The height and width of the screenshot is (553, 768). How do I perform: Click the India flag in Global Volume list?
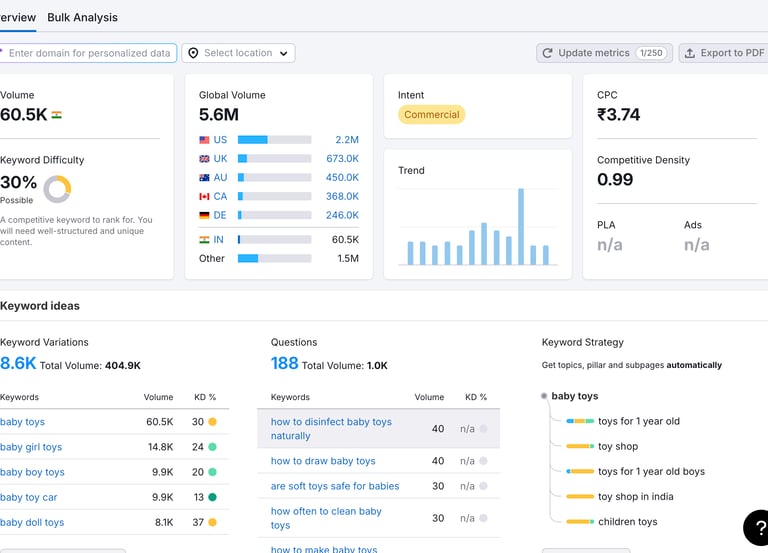pyautogui.click(x=204, y=240)
